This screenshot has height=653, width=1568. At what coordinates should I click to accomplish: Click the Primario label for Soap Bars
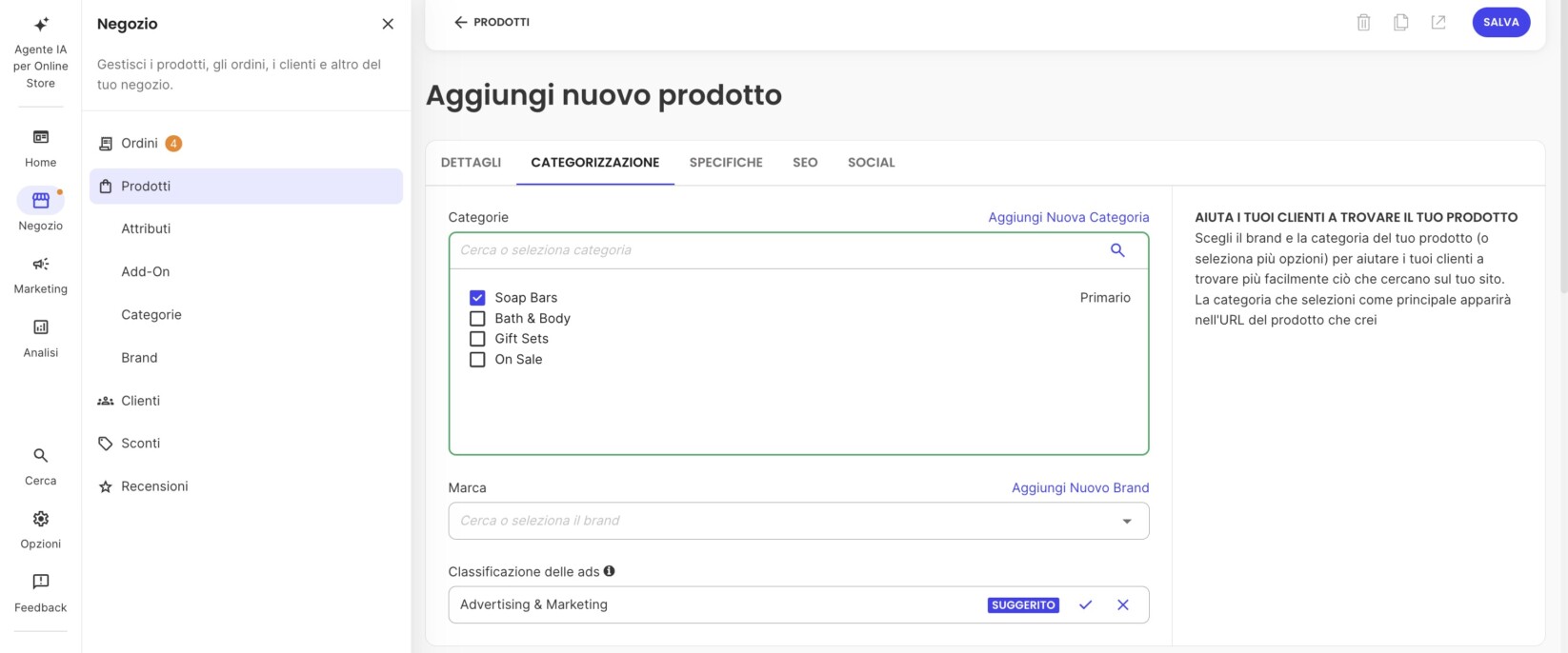(1105, 298)
